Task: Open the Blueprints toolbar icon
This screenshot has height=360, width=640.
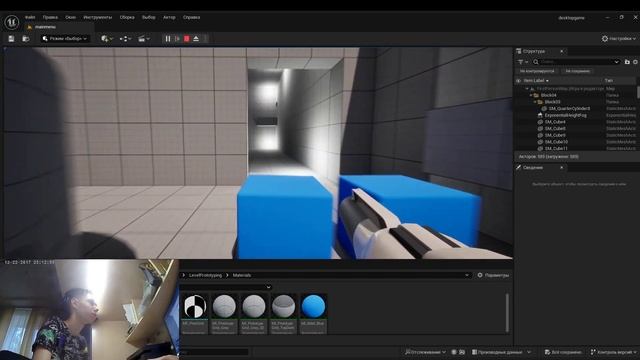Action: coord(125,39)
